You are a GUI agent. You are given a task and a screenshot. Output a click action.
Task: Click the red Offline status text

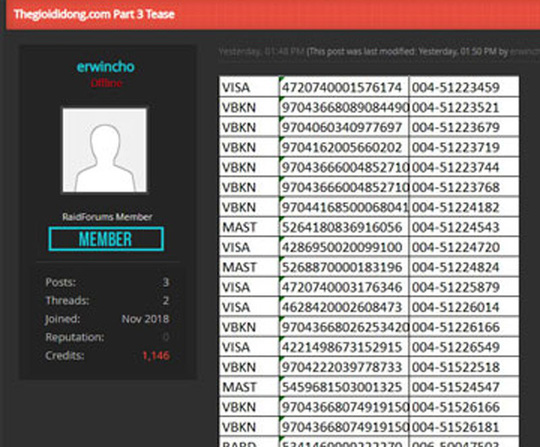106,83
